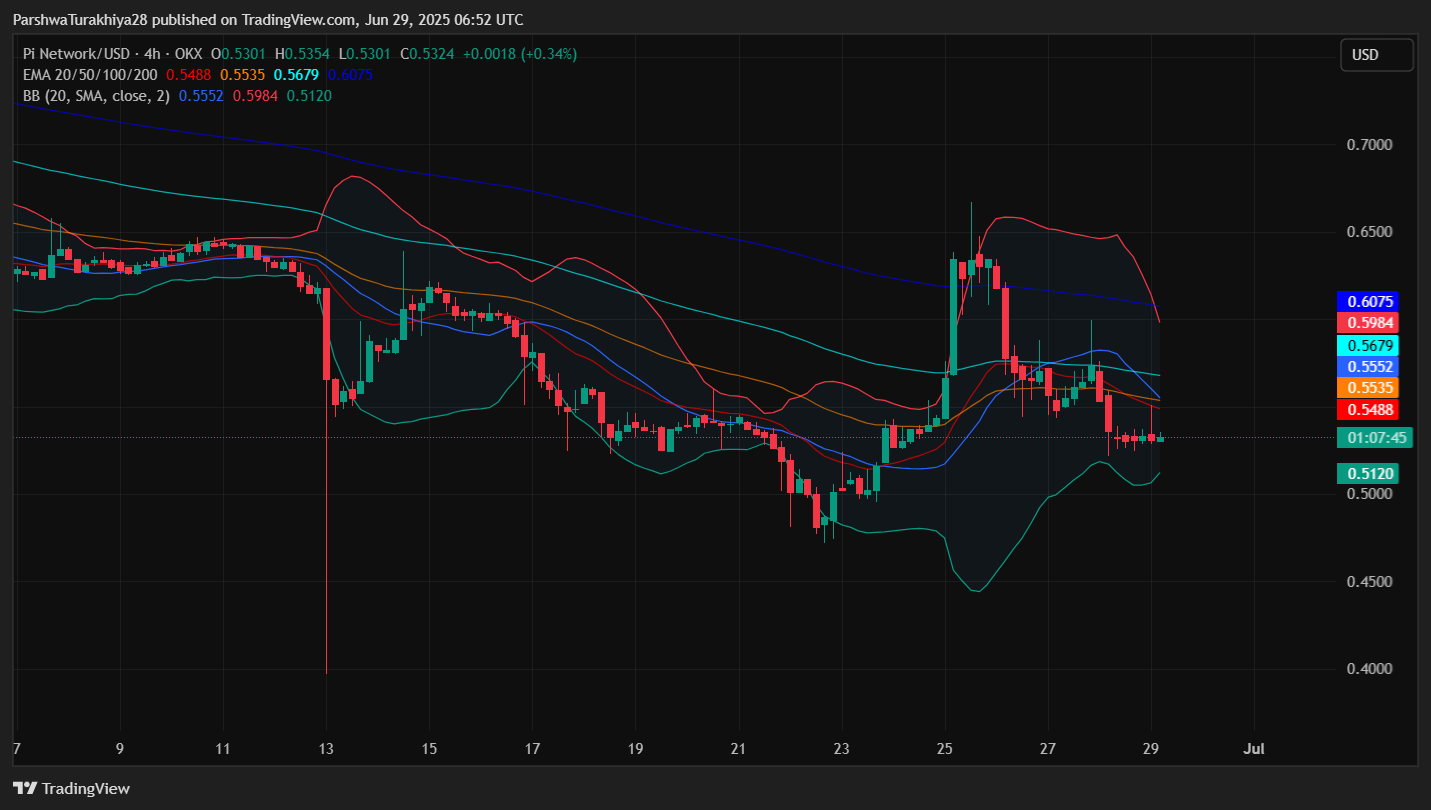Click the BB (20, SMA, close, 2) legend
The width and height of the screenshot is (1431, 810).
tap(97, 96)
